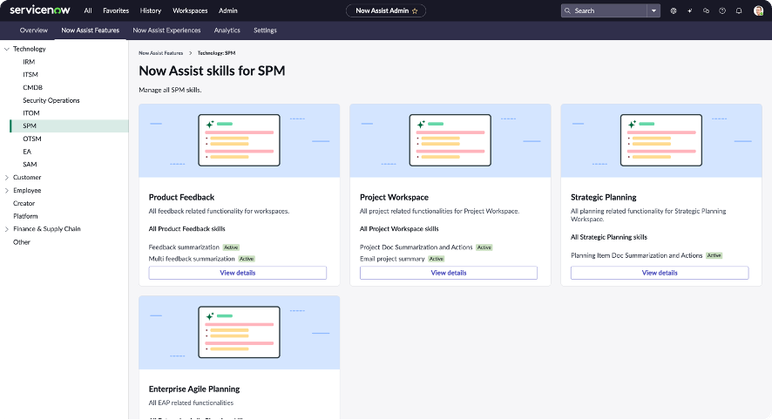Select EA in the sidebar

point(27,152)
